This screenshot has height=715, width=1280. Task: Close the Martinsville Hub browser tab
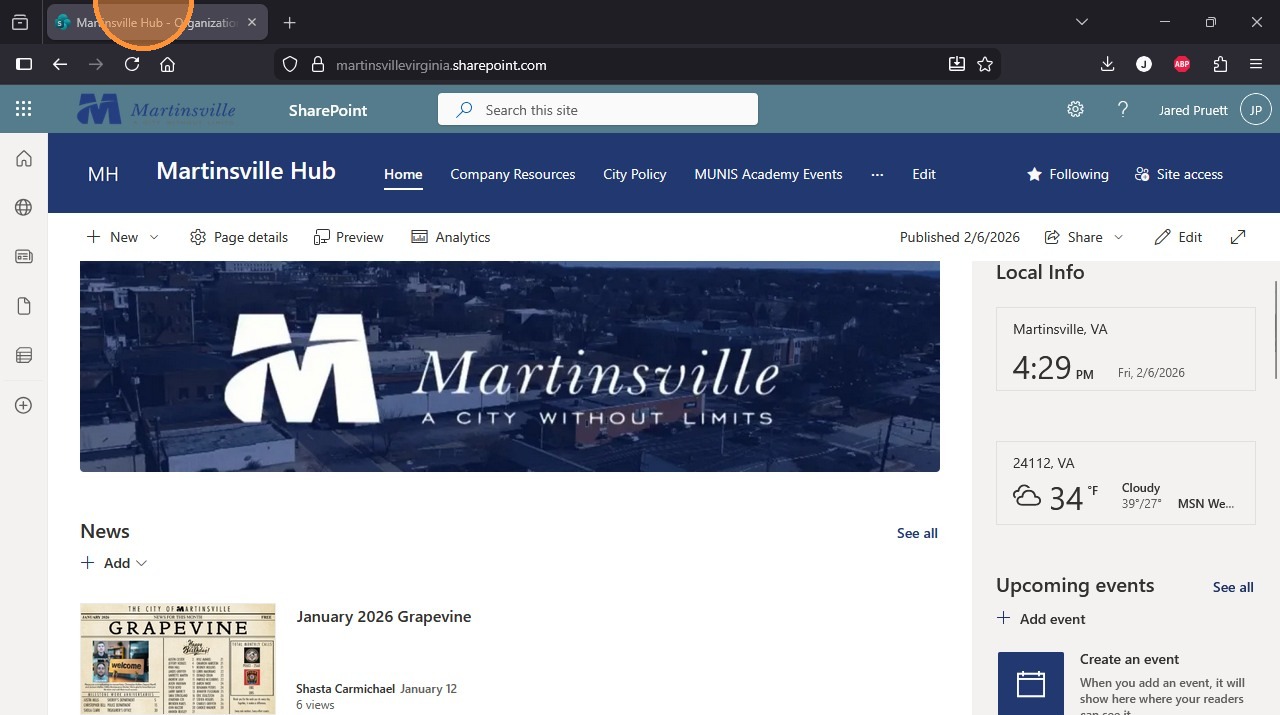[x=252, y=22]
